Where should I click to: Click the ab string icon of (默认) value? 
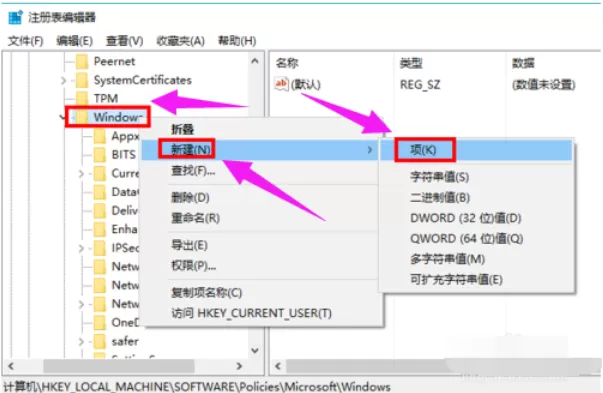[281, 84]
